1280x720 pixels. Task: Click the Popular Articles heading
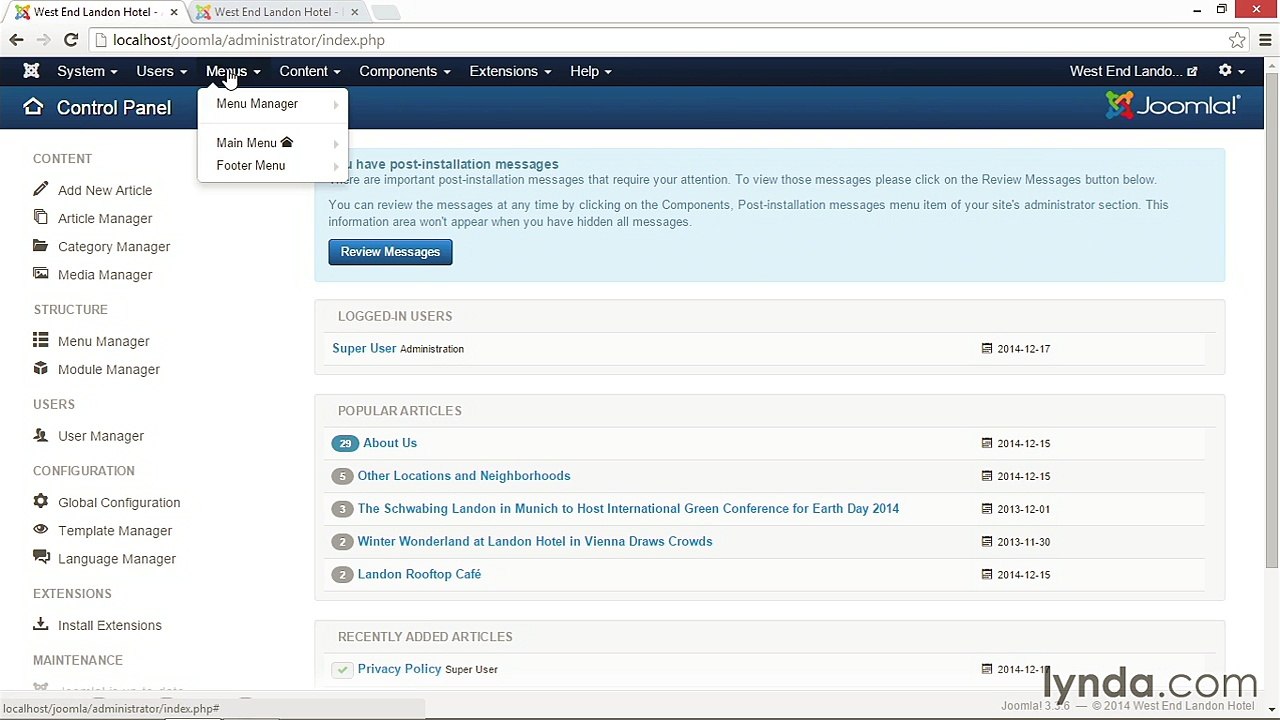click(x=399, y=411)
